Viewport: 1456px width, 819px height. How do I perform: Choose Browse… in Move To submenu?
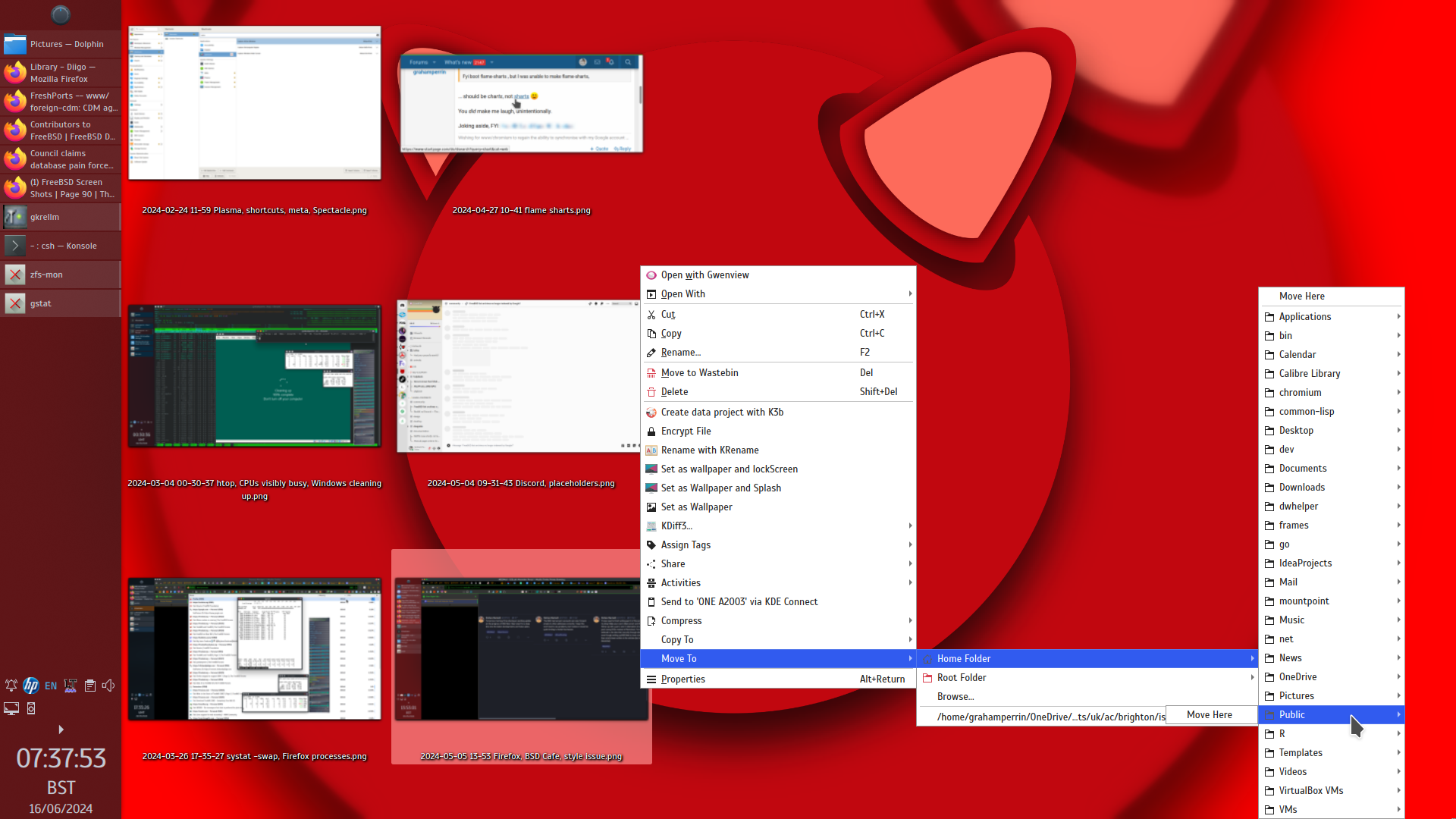(x=1087, y=696)
